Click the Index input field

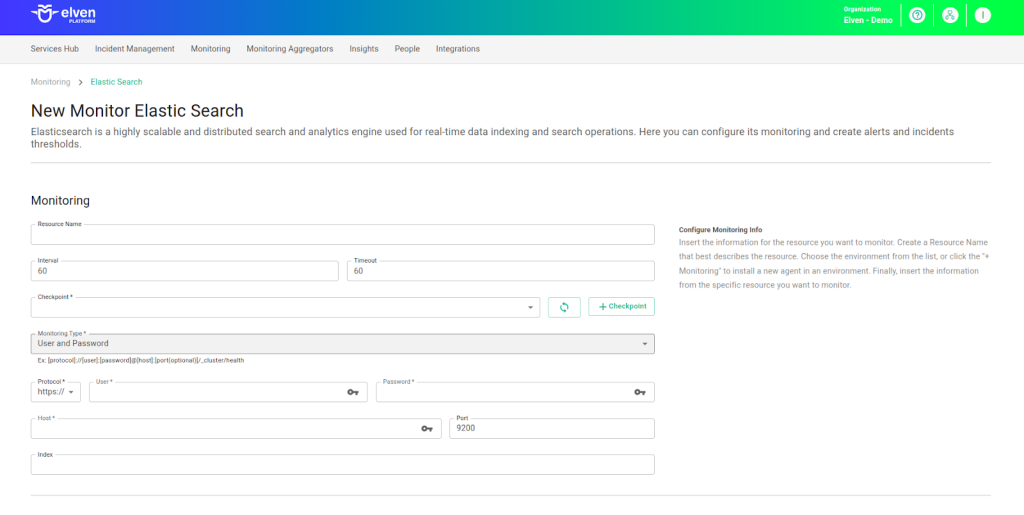click(x=342, y=465)
